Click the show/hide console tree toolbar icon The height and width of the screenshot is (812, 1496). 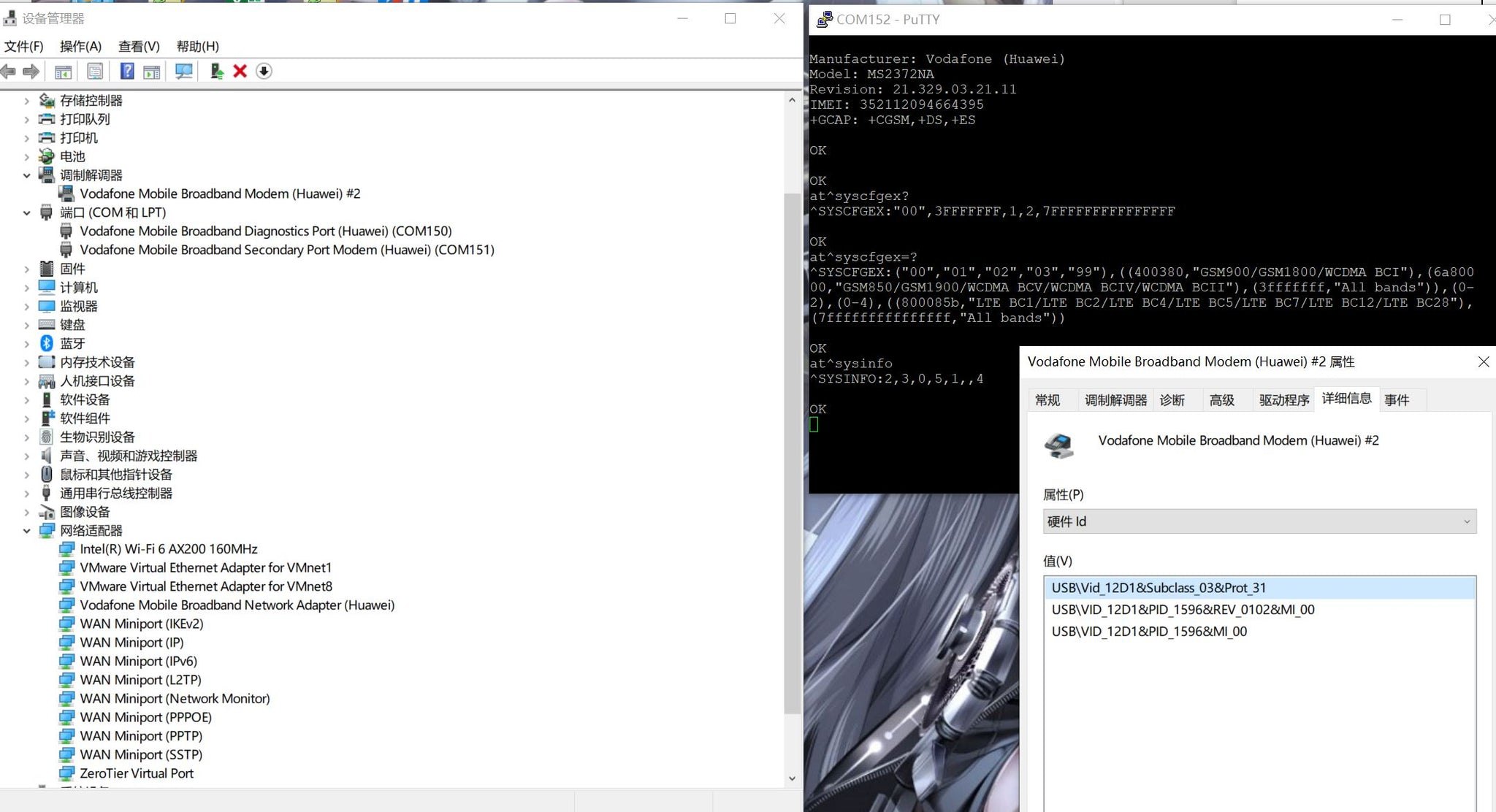click(64, 72)
